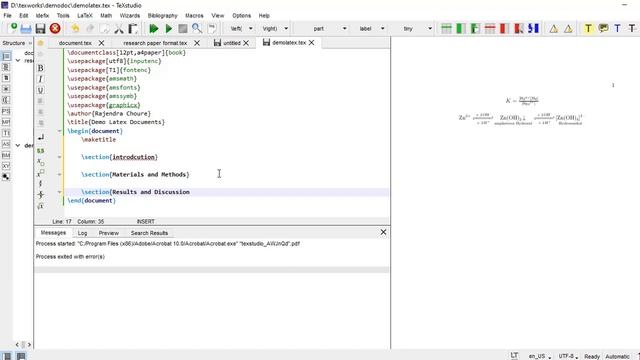Insert subscript from the side toolbar
Image resolution: width=640 pixels, height=360 pixels.
tap(40, 162)
